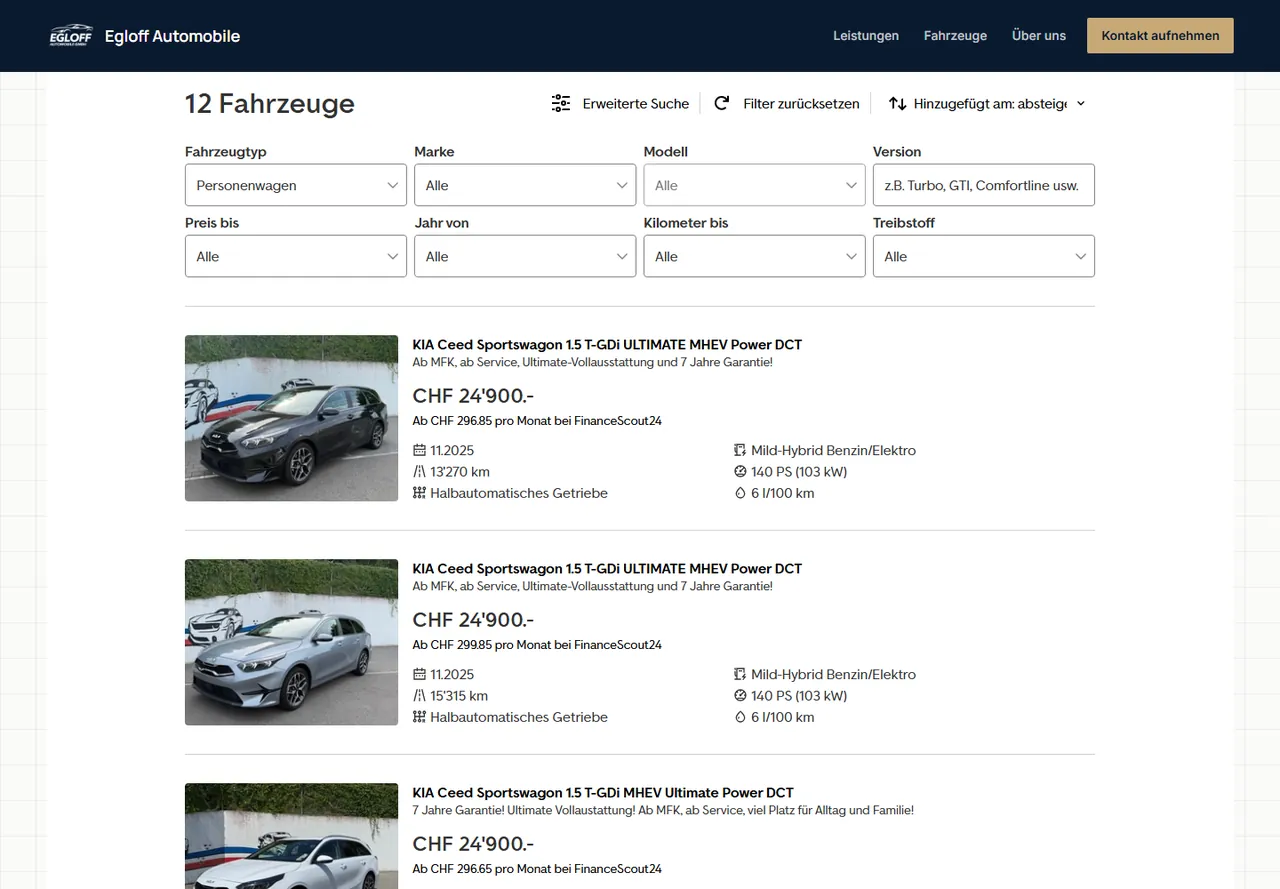Click the Kontakt aufnehmen button
Viewport: 1280px width, 889px height.
[1160, 36]
